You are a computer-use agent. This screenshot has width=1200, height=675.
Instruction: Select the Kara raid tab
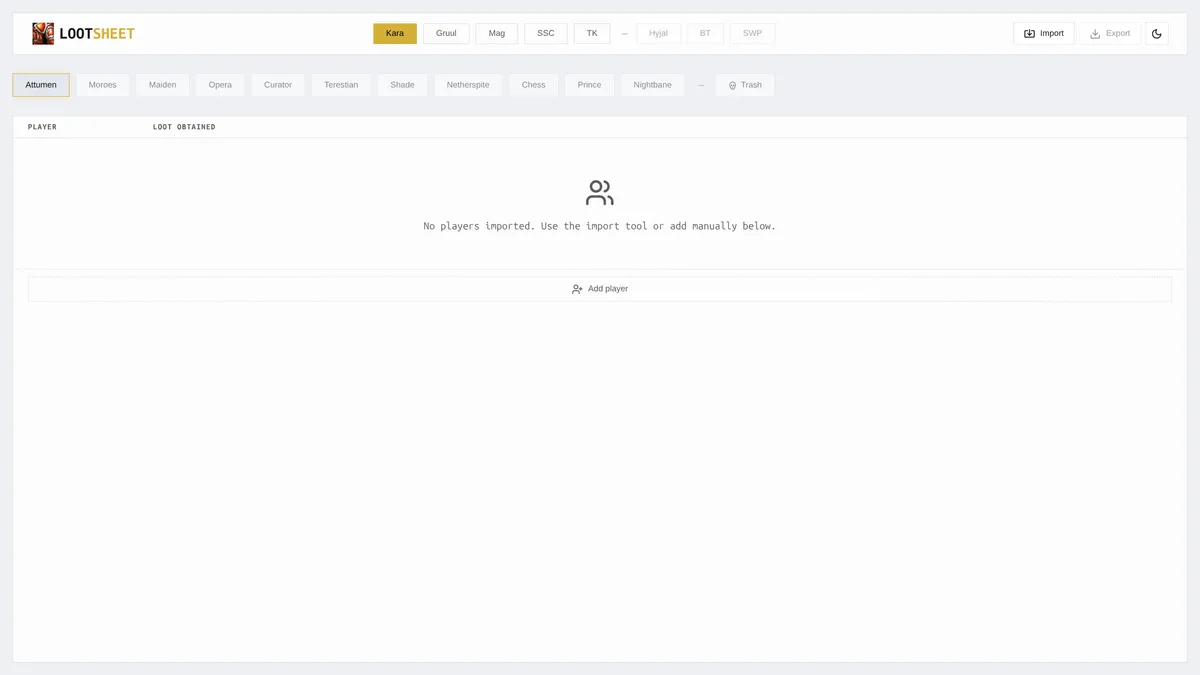395,34
